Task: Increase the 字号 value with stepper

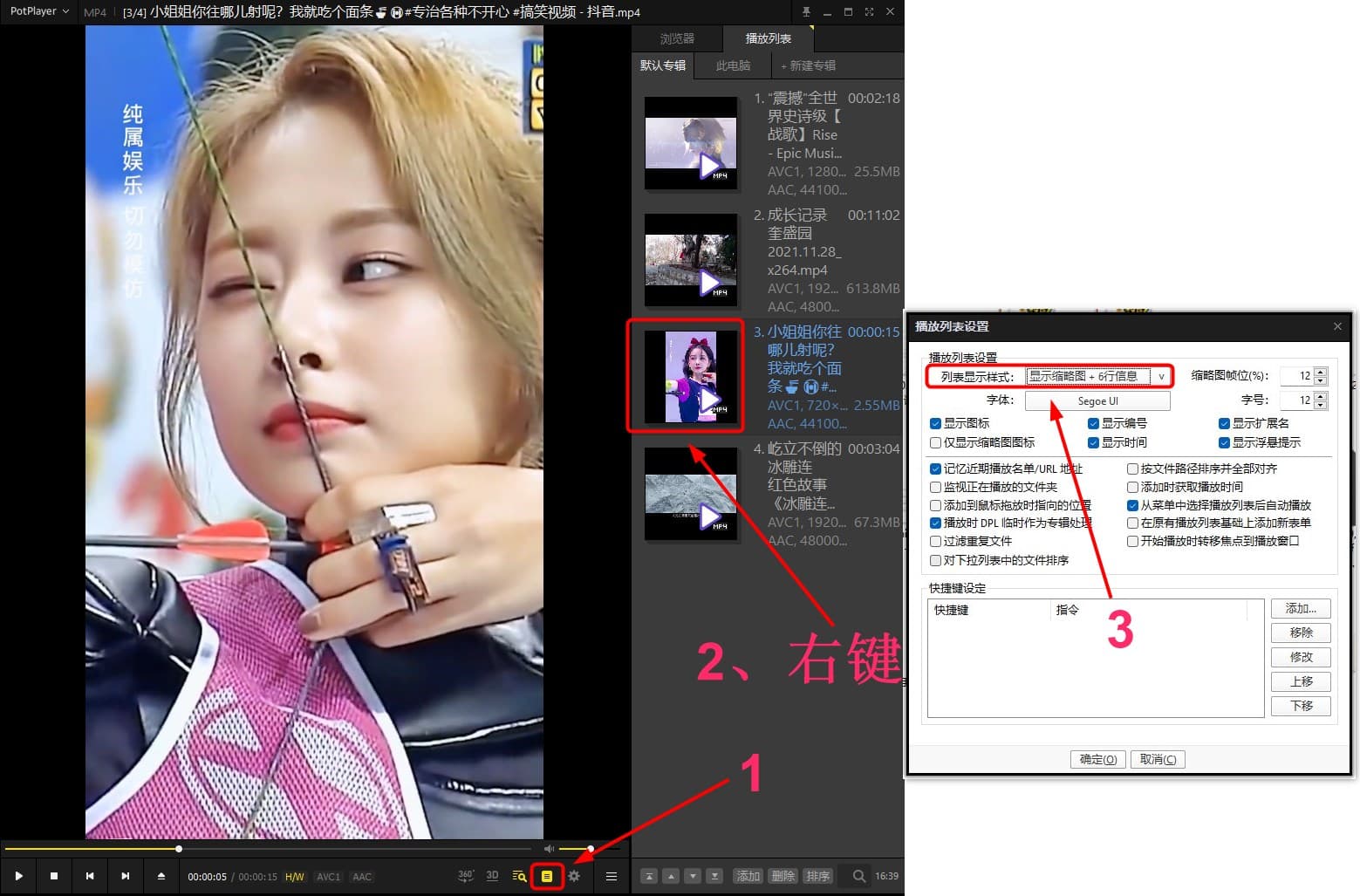Action: [x=1320, y=396]
